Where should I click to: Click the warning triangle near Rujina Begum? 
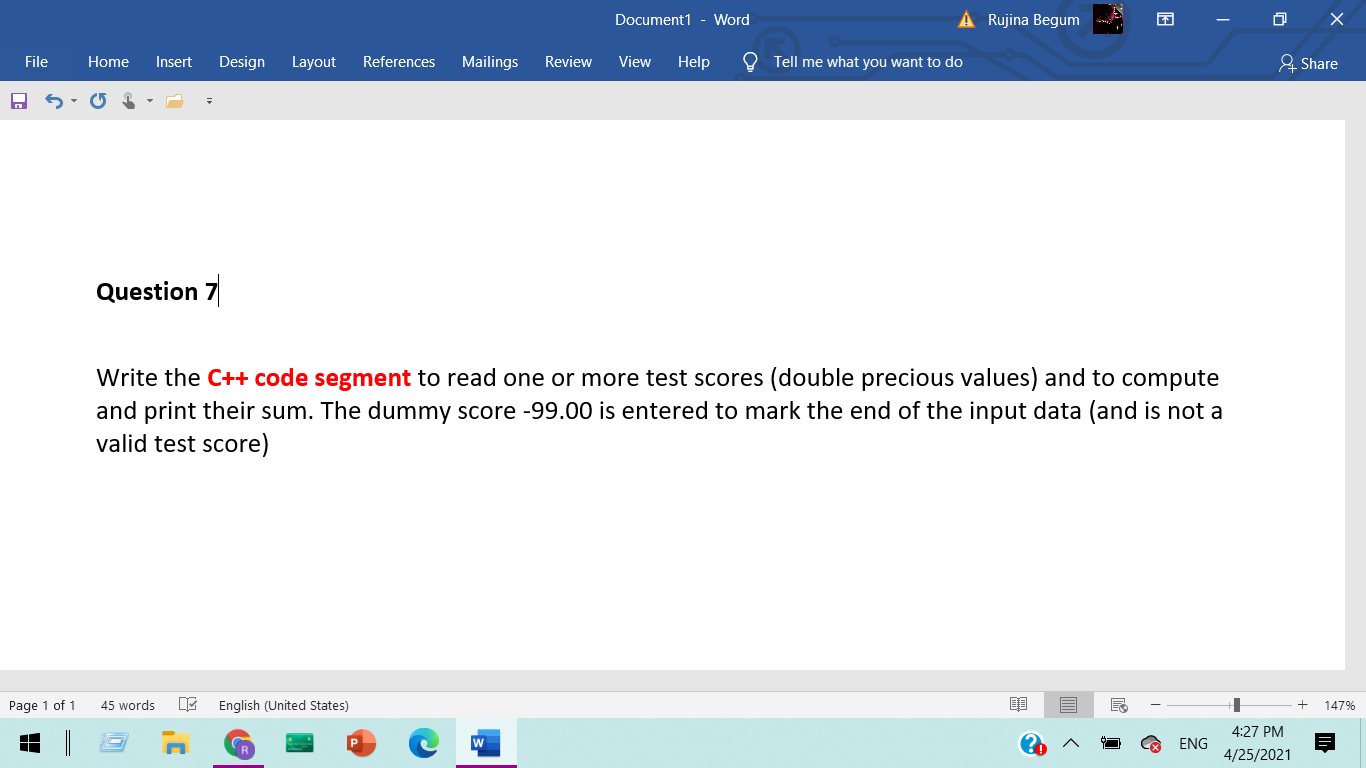click(965, 18)
